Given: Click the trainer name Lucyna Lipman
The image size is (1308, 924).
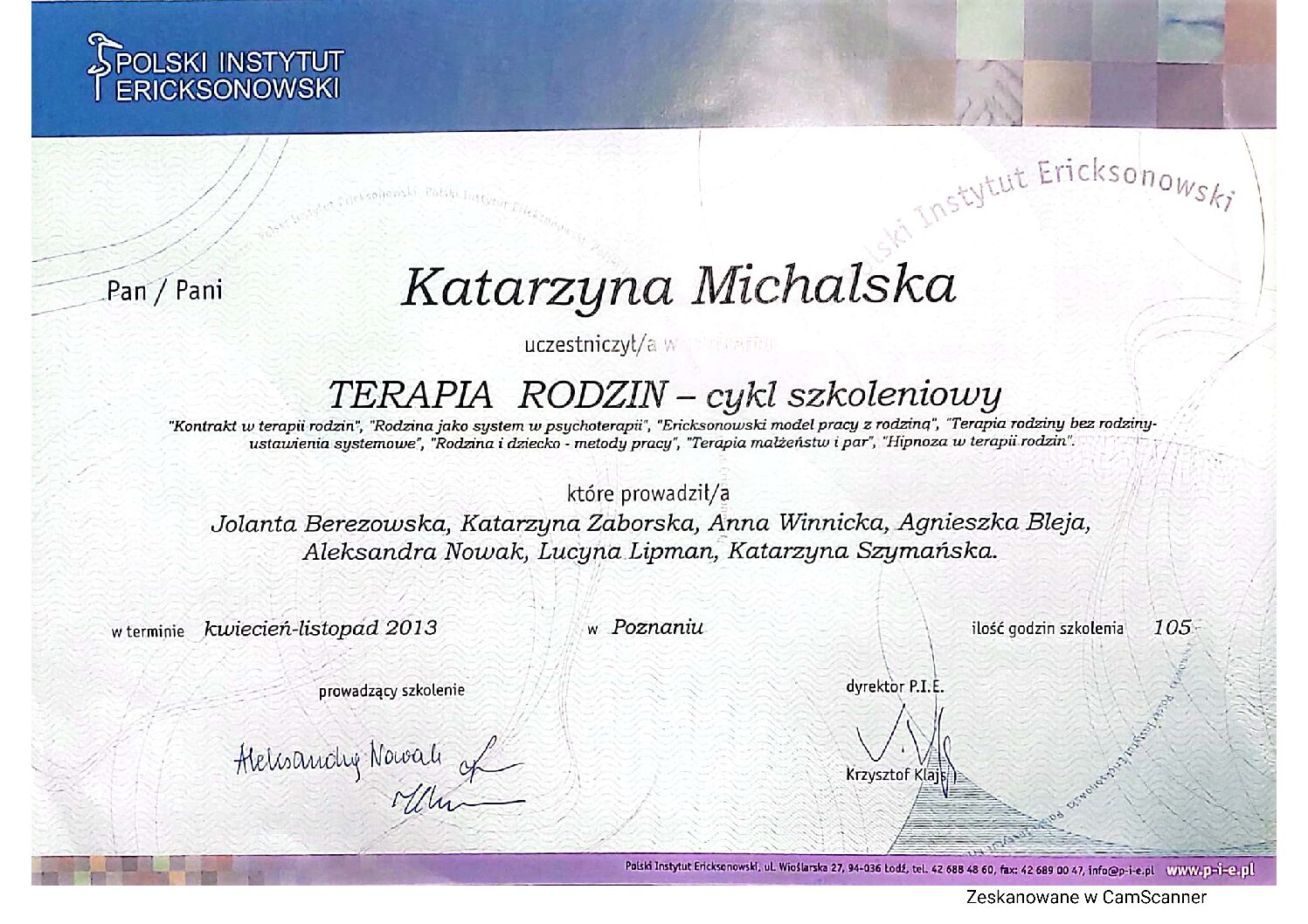Looking at the screenshot, I should point(628,552).
